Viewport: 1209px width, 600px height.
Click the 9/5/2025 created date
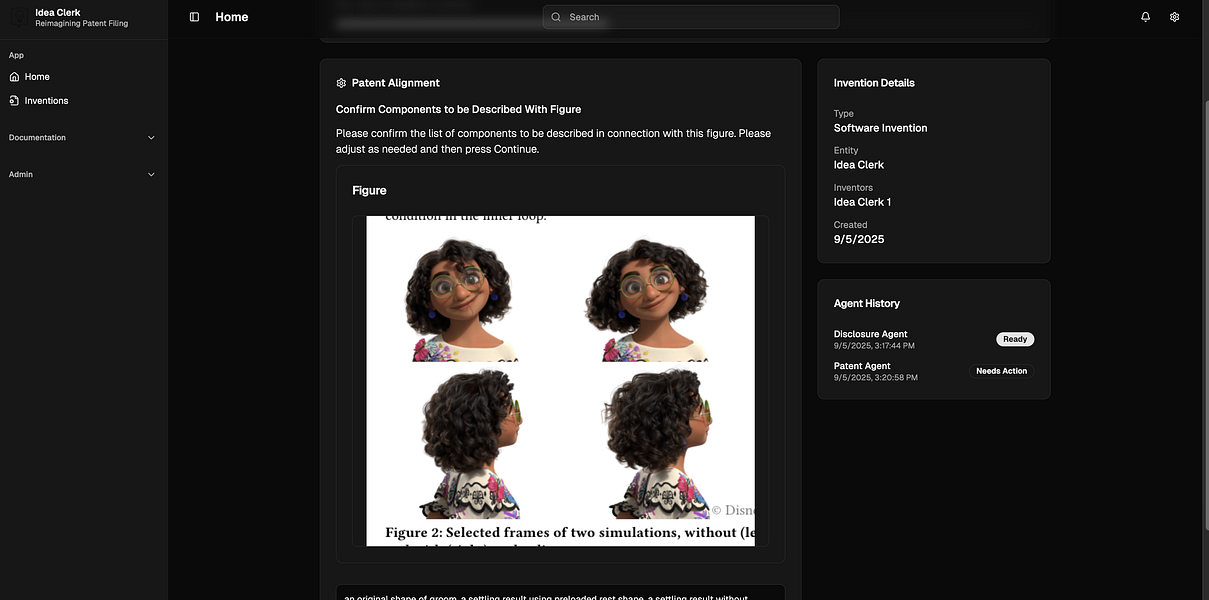coord(859,239)
